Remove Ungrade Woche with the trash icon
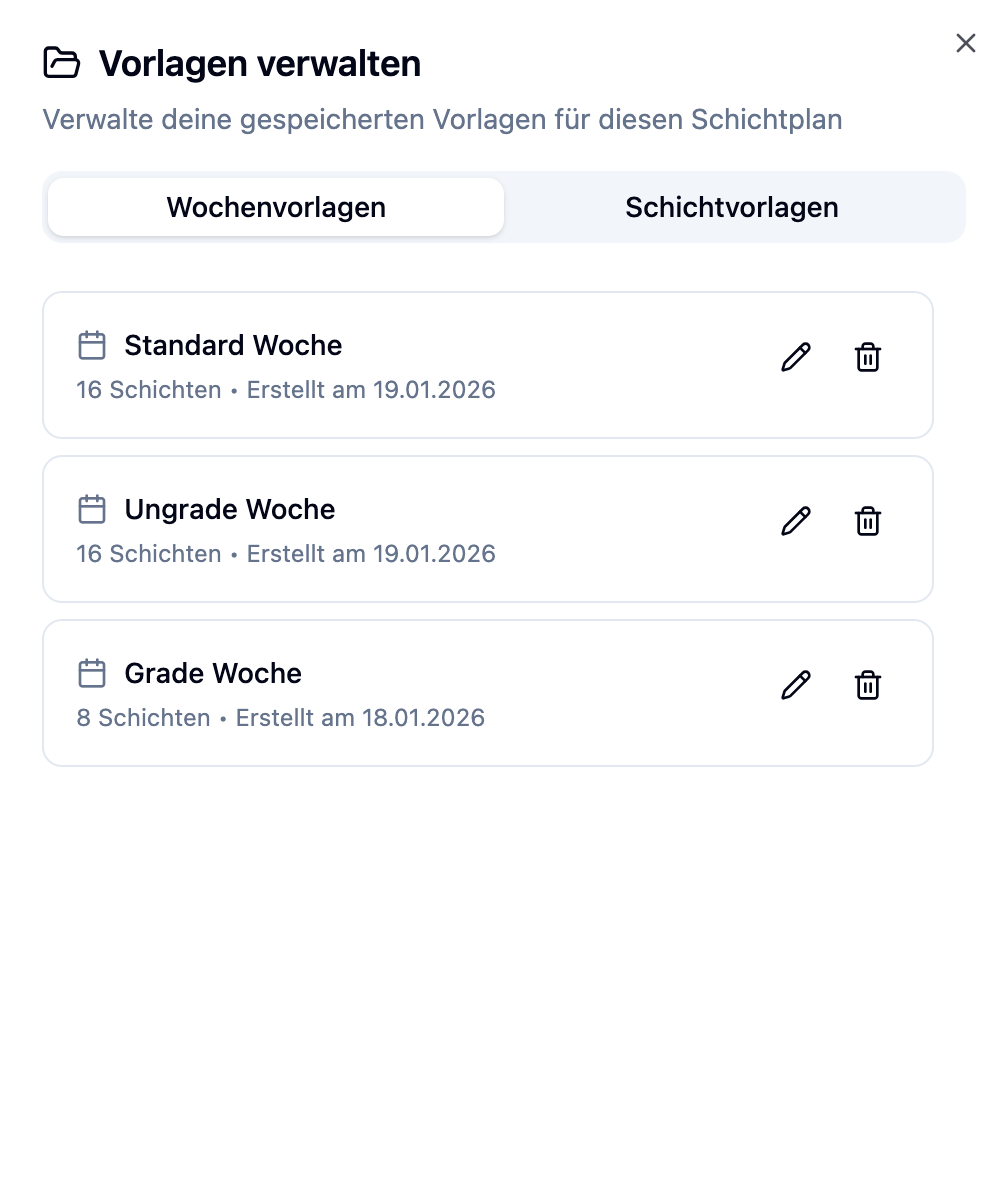1006x1184 pixels. coord(868,521)
